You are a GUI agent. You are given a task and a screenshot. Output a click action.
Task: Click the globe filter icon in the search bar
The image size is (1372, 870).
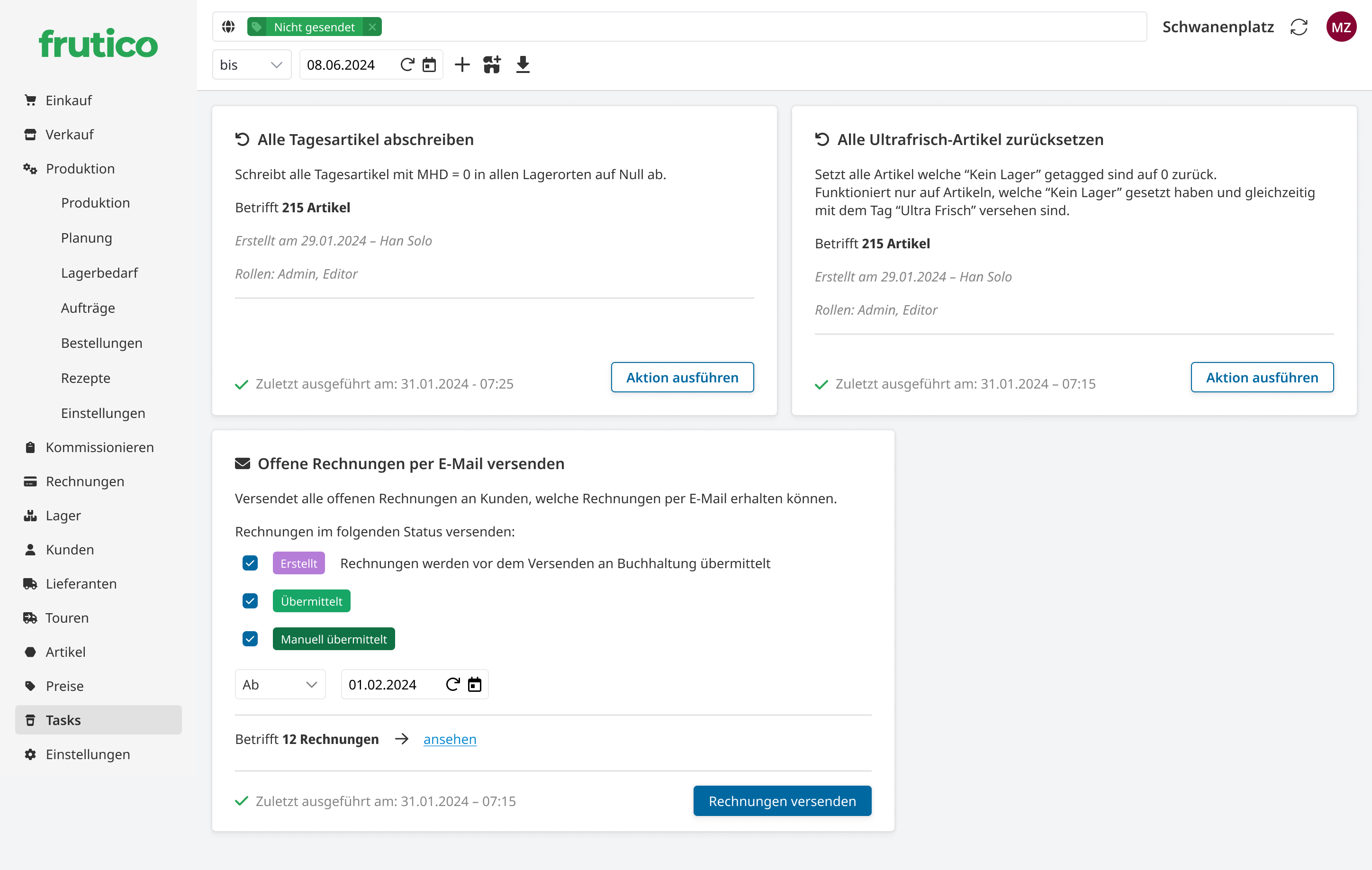(x=228, y=26)
